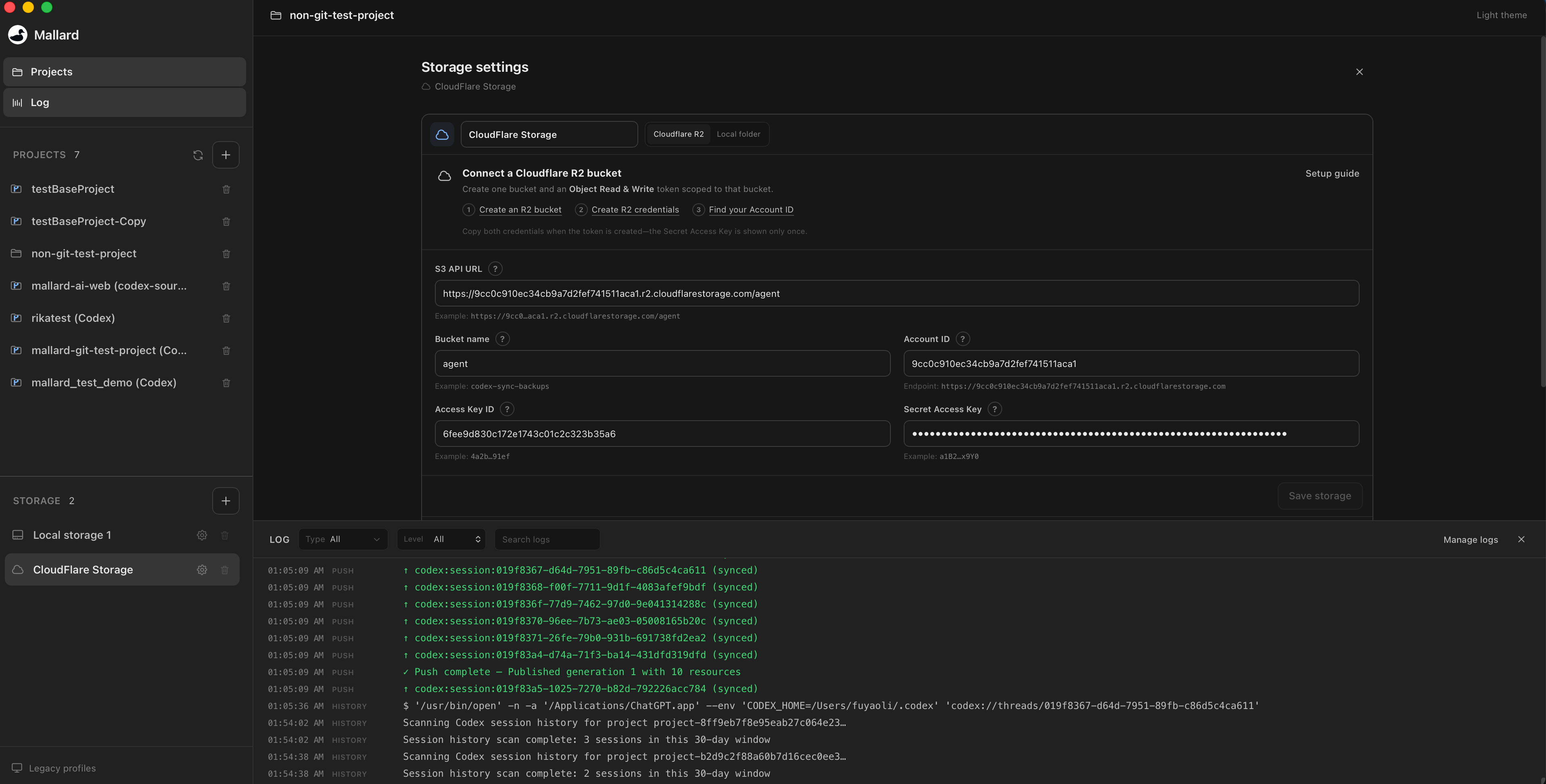Open the Setup guide

(1332, 173)
